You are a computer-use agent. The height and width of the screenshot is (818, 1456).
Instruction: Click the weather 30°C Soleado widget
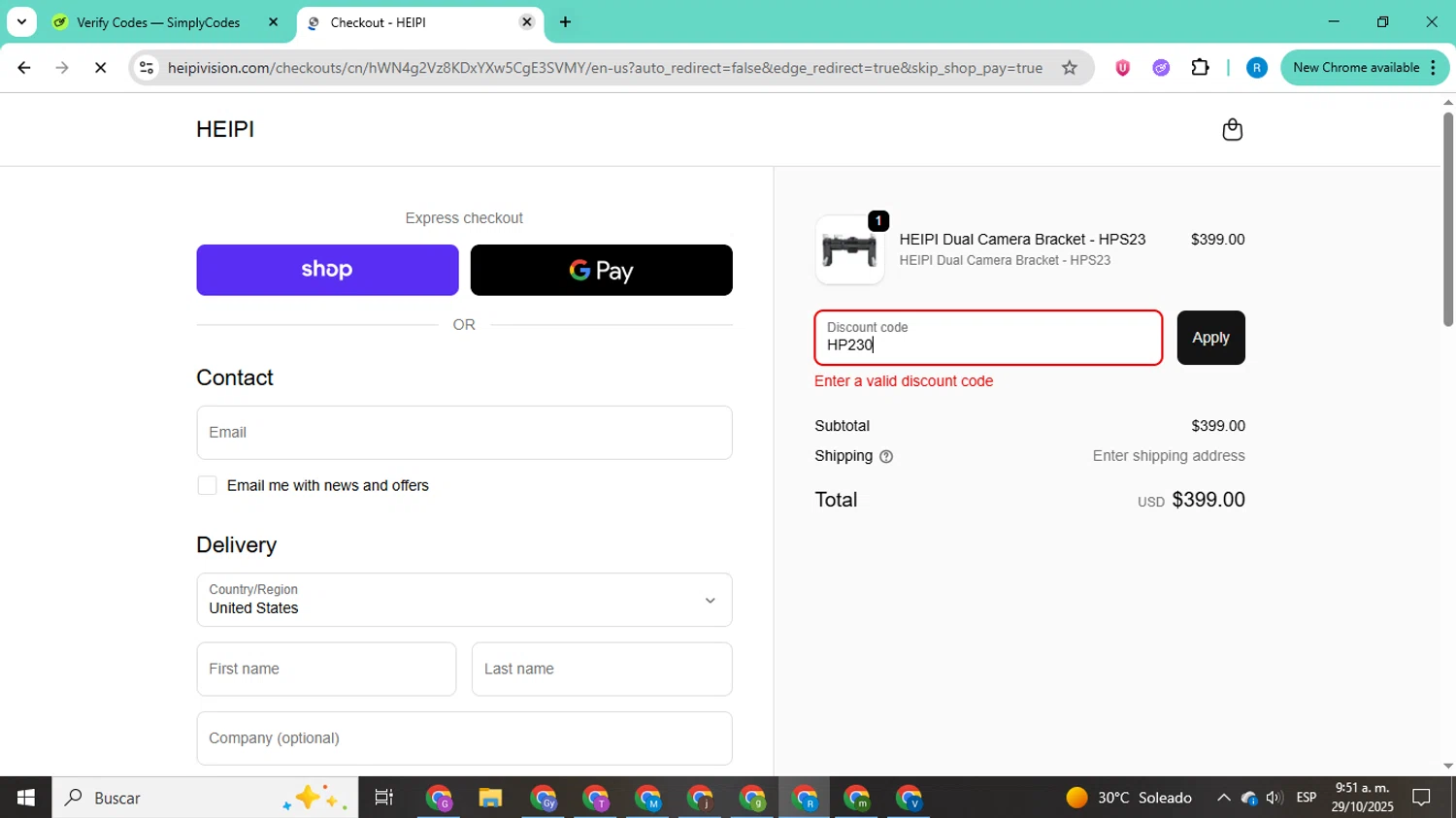1129,798
